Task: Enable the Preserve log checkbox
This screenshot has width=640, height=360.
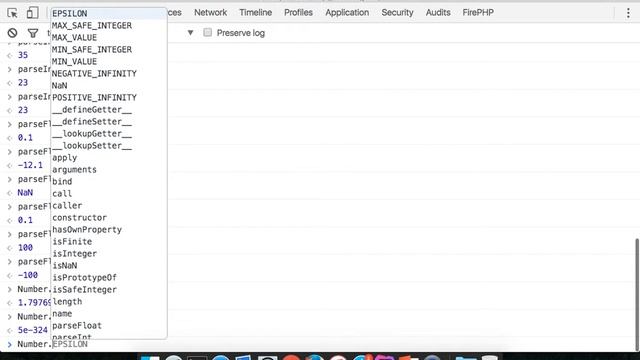Action: coord(208,33)
